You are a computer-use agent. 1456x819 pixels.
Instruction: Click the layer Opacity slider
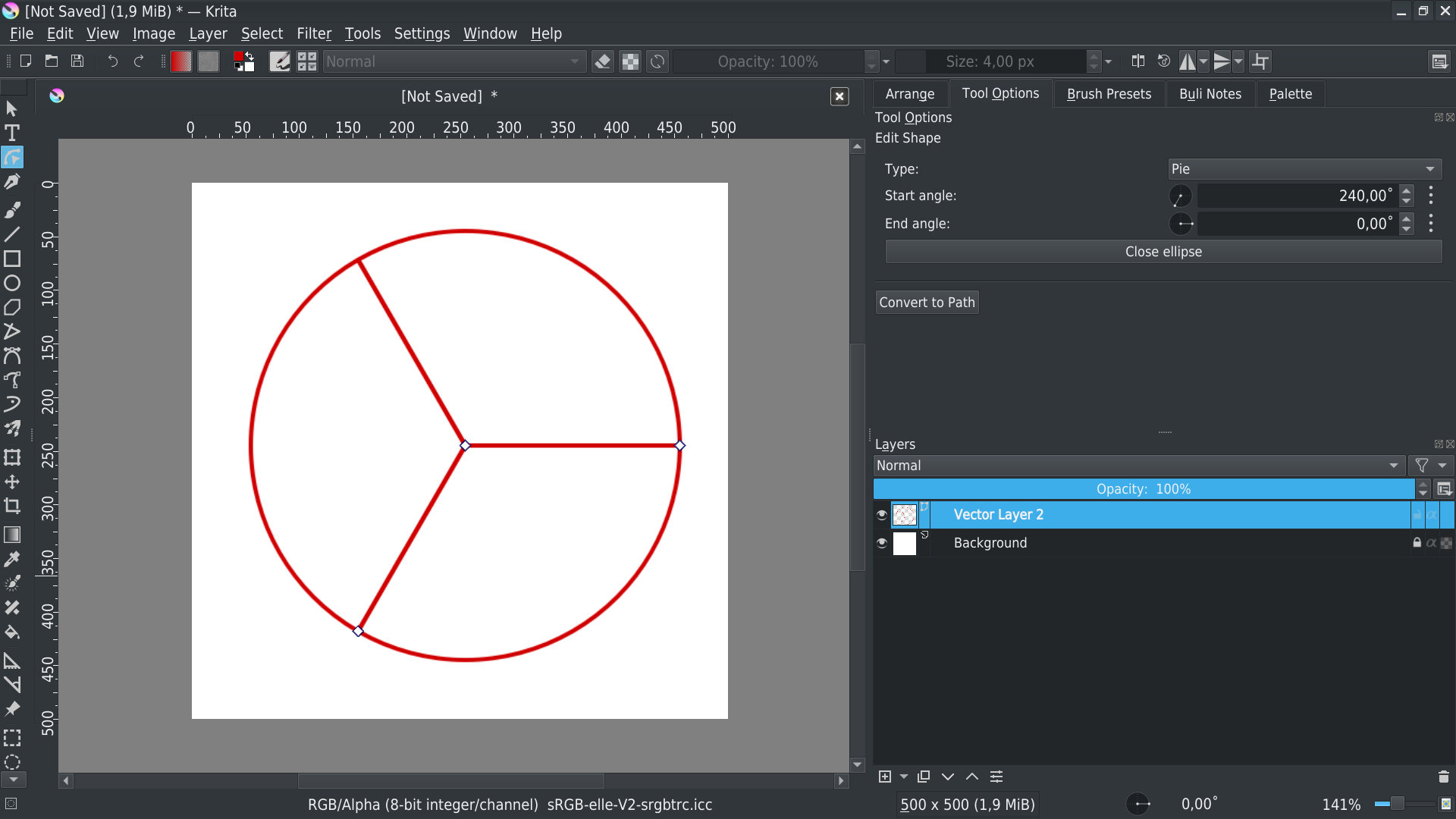coord(1143,489)
